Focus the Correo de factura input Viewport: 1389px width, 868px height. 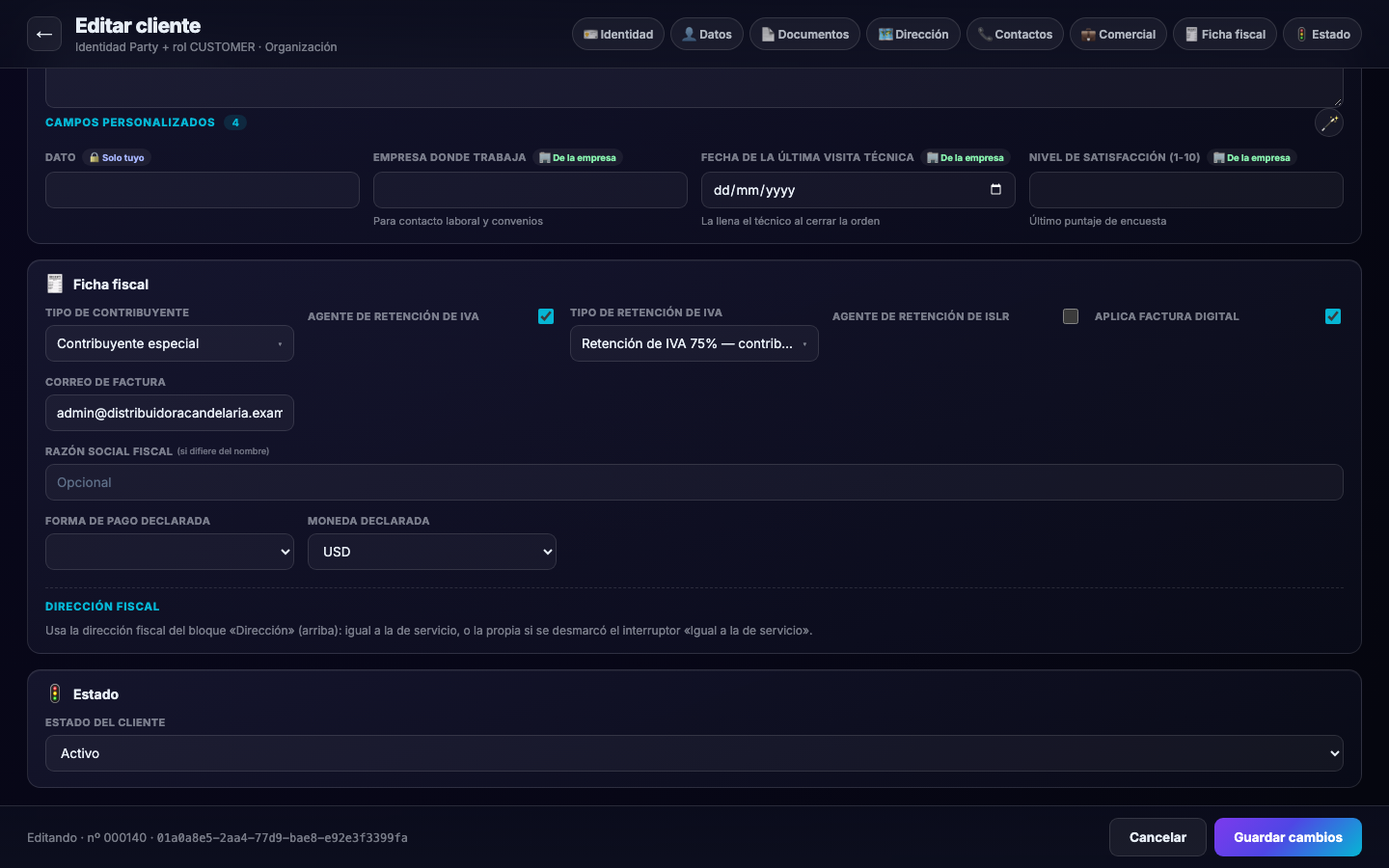[x=170, y=413]
